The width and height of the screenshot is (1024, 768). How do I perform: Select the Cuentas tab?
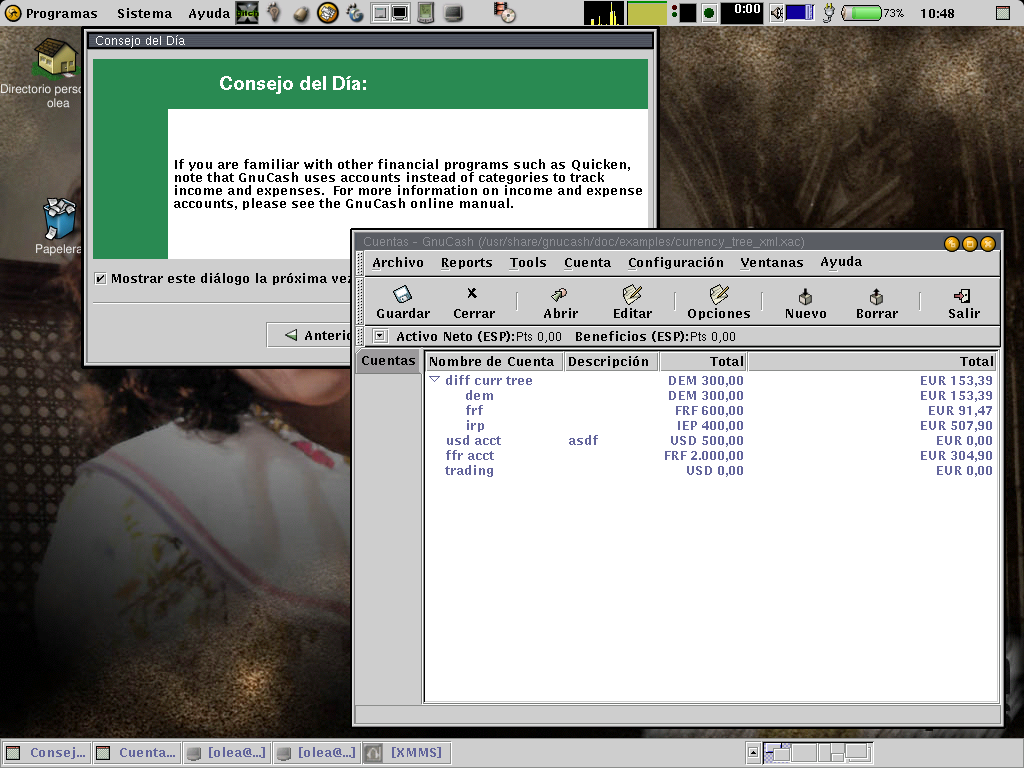[x=388, y=361]
